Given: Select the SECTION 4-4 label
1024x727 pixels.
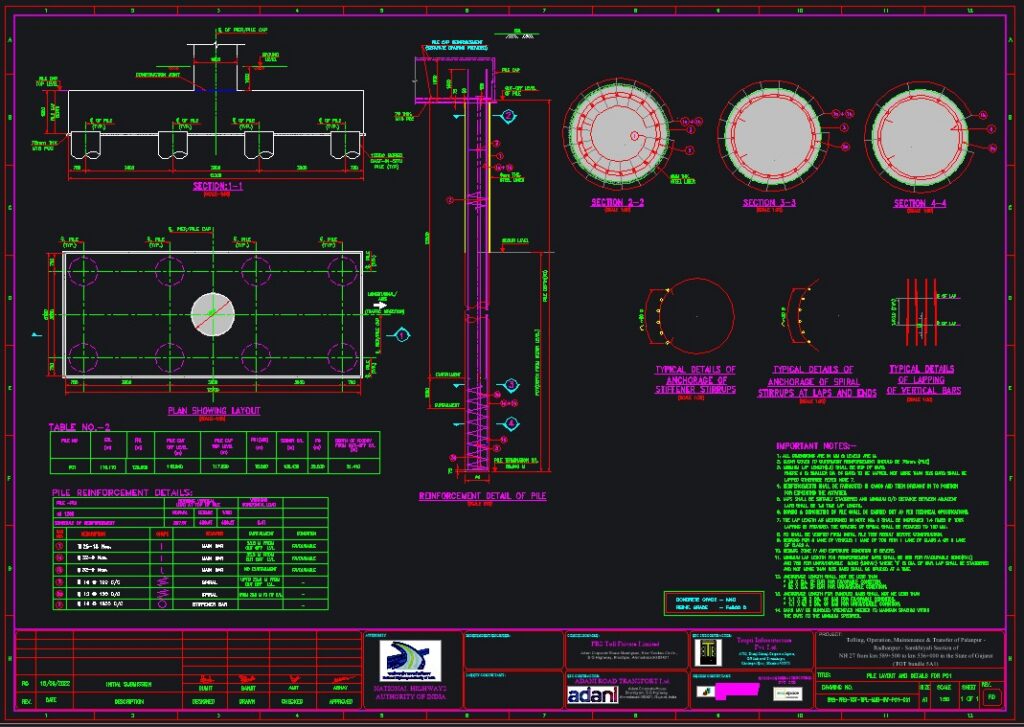Looking at the screenshot, I should point(920,203).
